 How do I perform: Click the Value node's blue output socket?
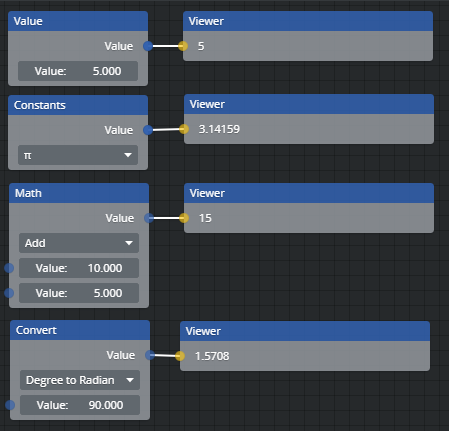coord(148,46)
